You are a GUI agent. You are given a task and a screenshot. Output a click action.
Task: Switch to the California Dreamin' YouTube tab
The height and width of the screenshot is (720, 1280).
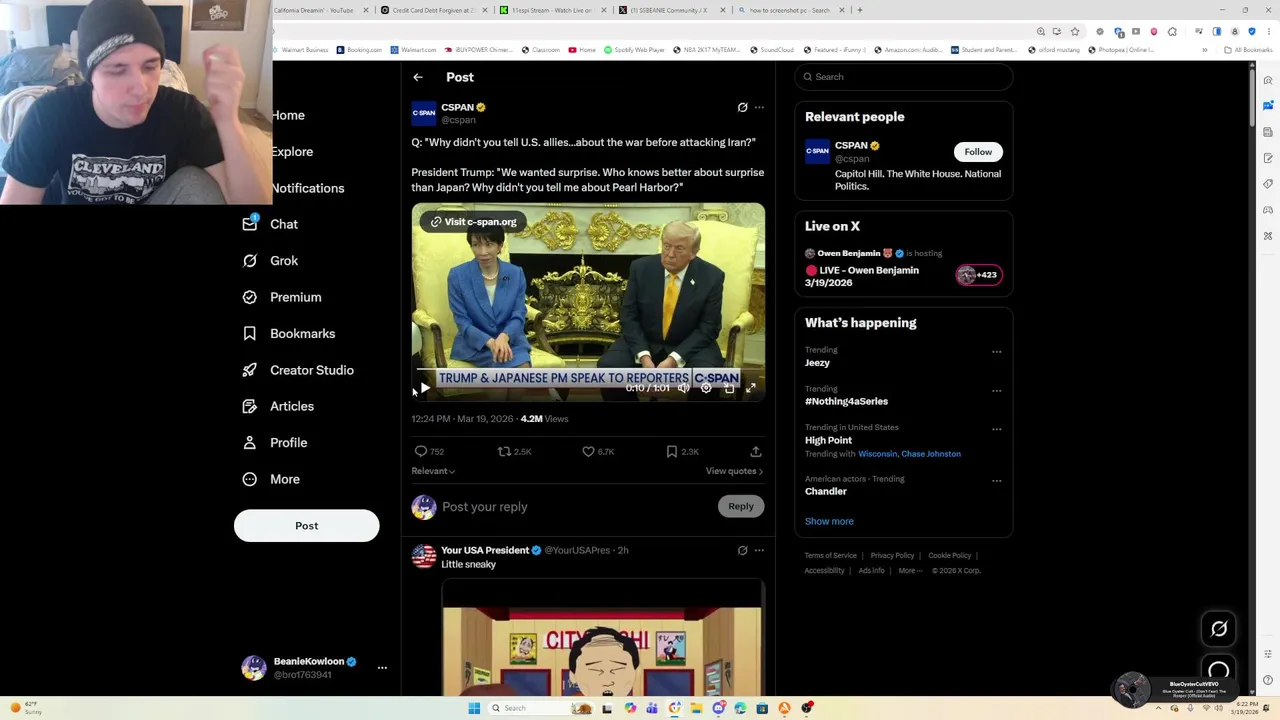pos(315,10)
